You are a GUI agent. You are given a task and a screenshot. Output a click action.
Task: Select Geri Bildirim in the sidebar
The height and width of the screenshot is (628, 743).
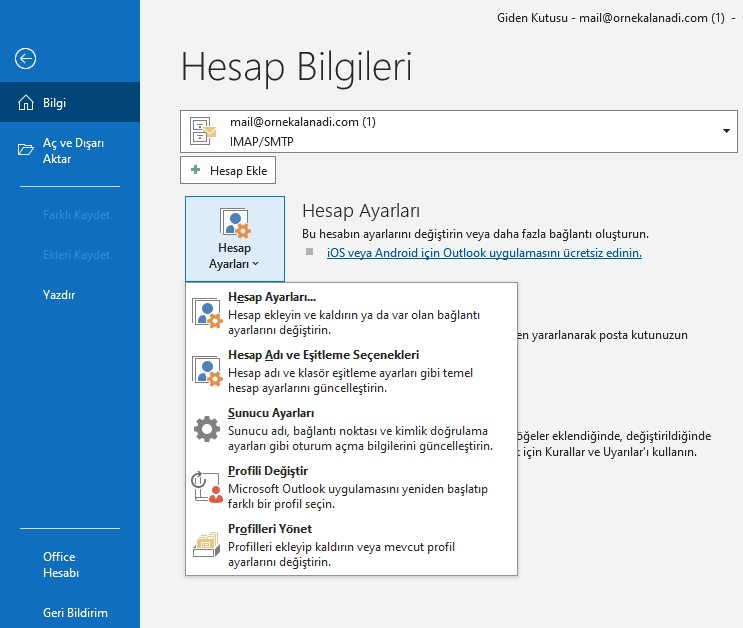click(x=75, y=613)
